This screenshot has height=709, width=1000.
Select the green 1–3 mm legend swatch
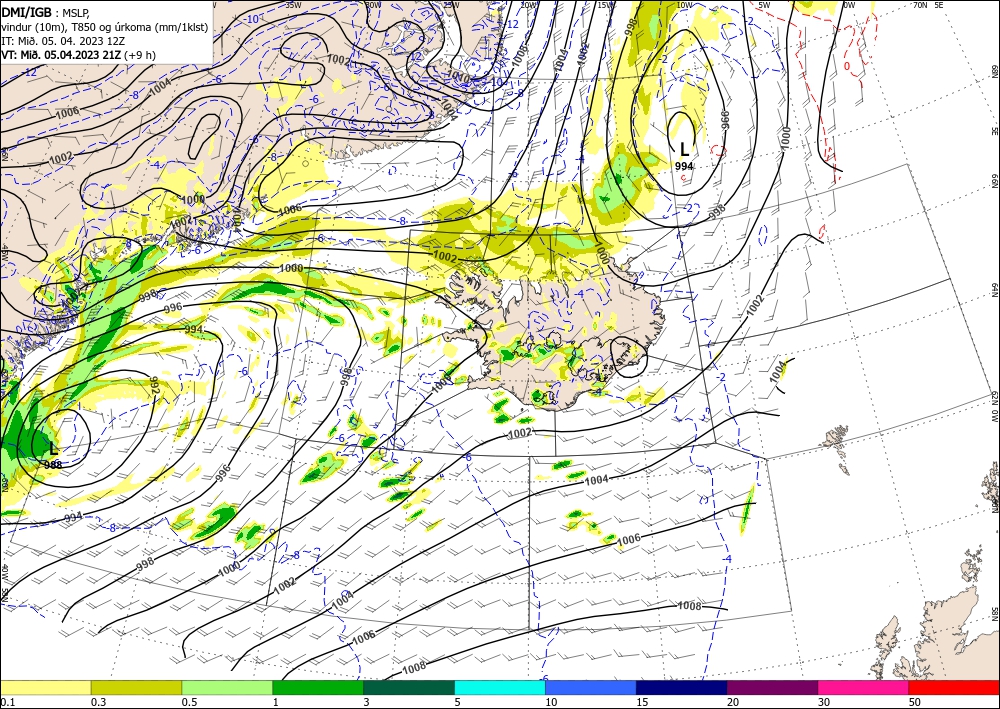coord(318,687)
